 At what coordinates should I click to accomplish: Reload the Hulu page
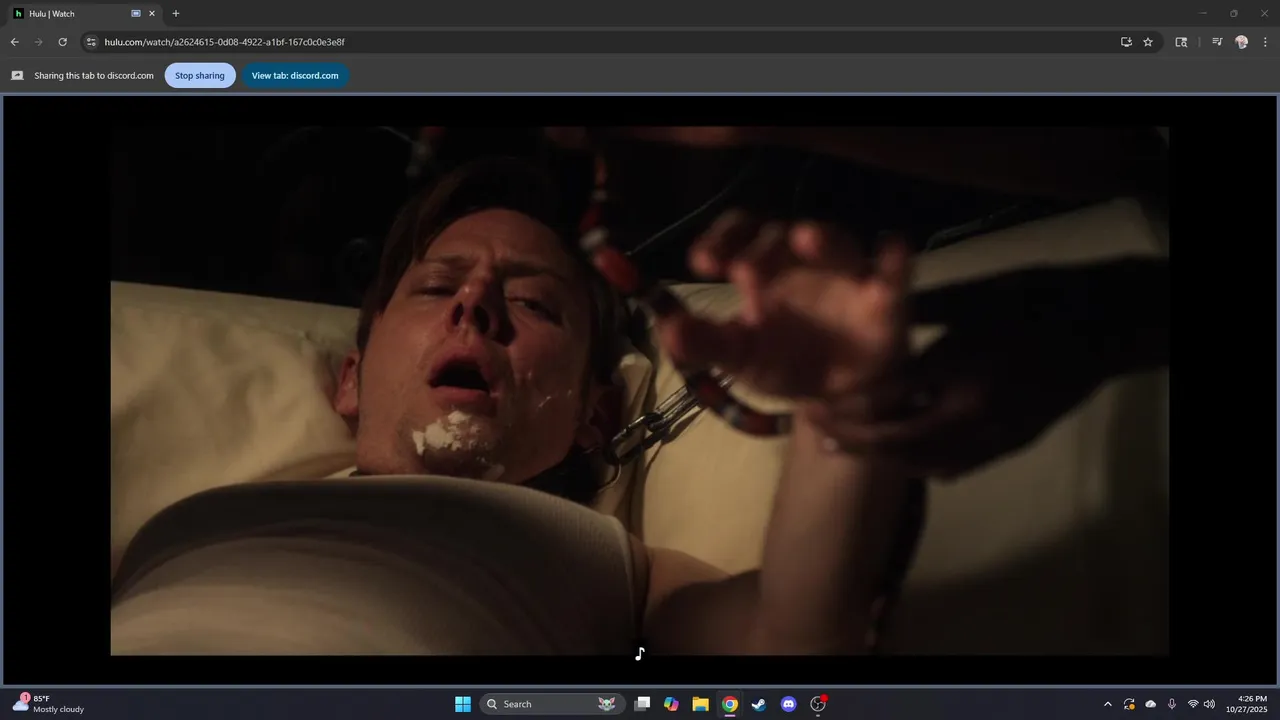(62, 42)
